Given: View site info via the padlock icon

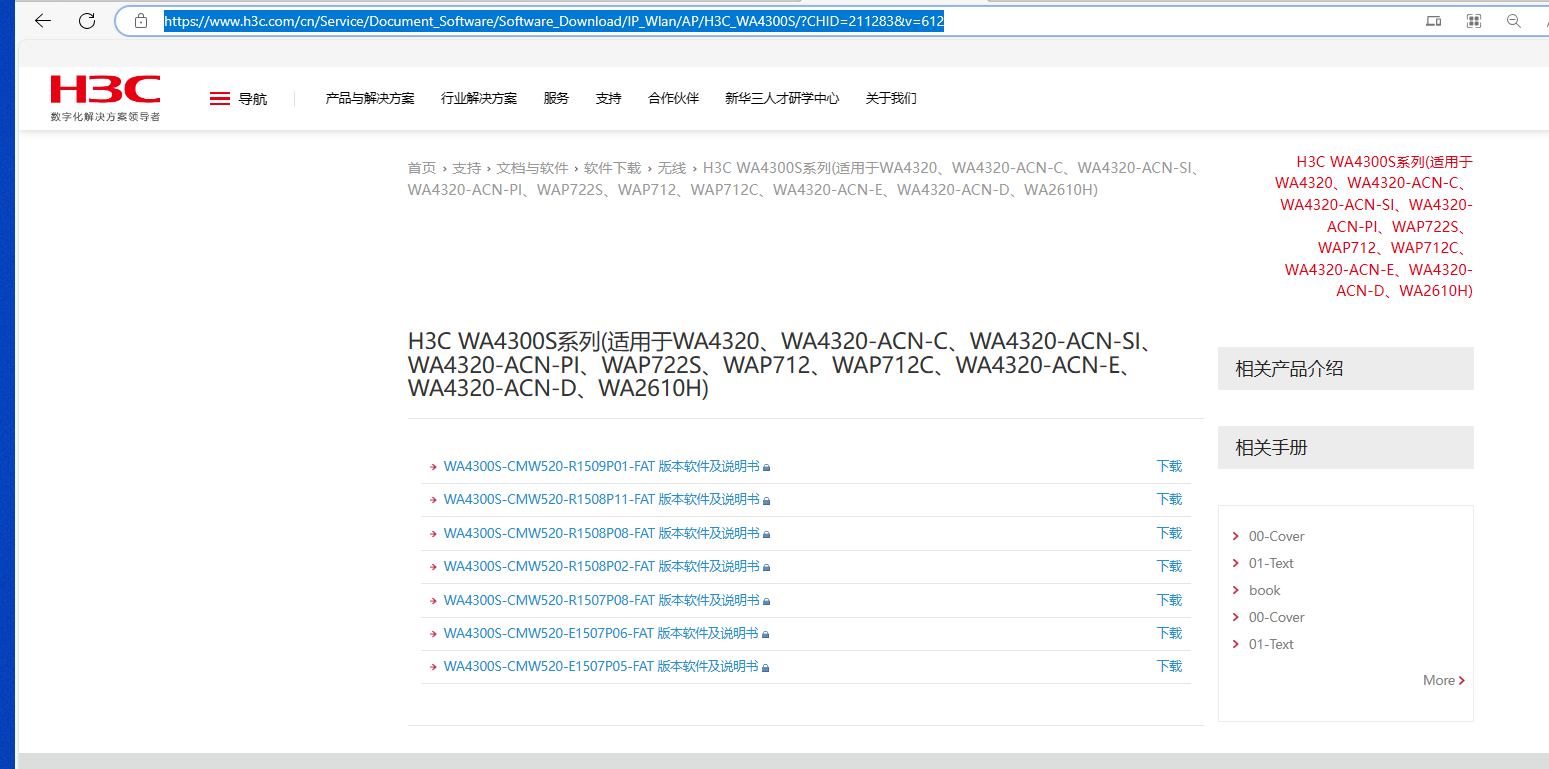Looking at the screenshot, I should point(141,21).
